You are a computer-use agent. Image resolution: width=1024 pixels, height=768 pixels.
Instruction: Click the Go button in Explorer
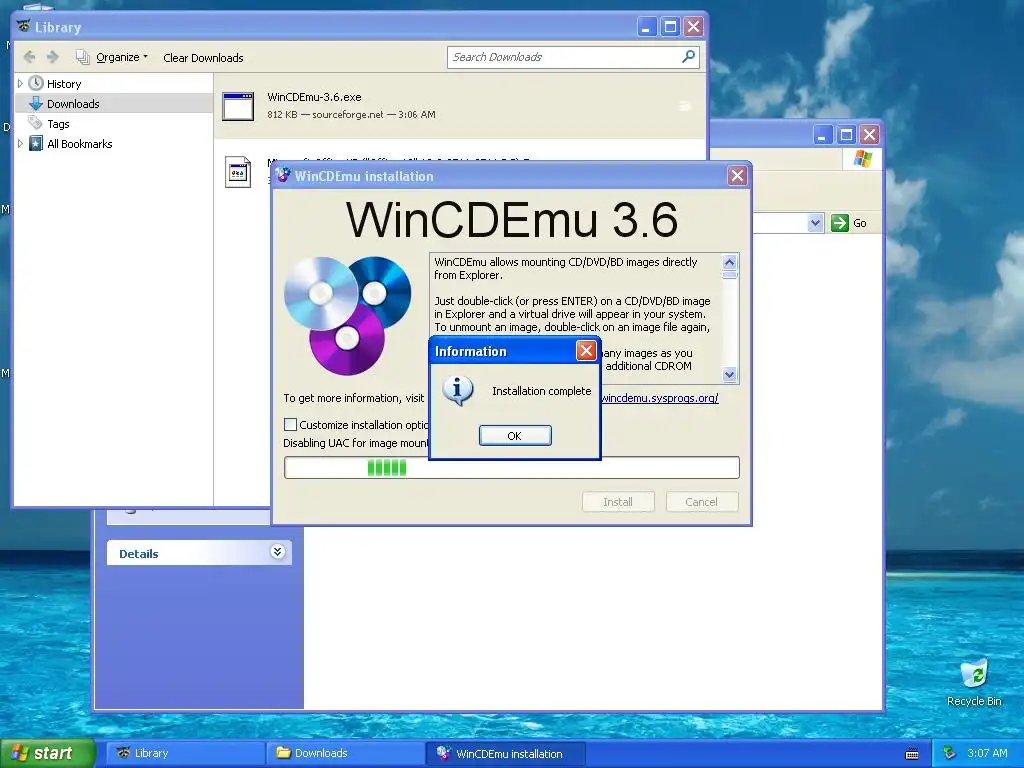[849, 223]
